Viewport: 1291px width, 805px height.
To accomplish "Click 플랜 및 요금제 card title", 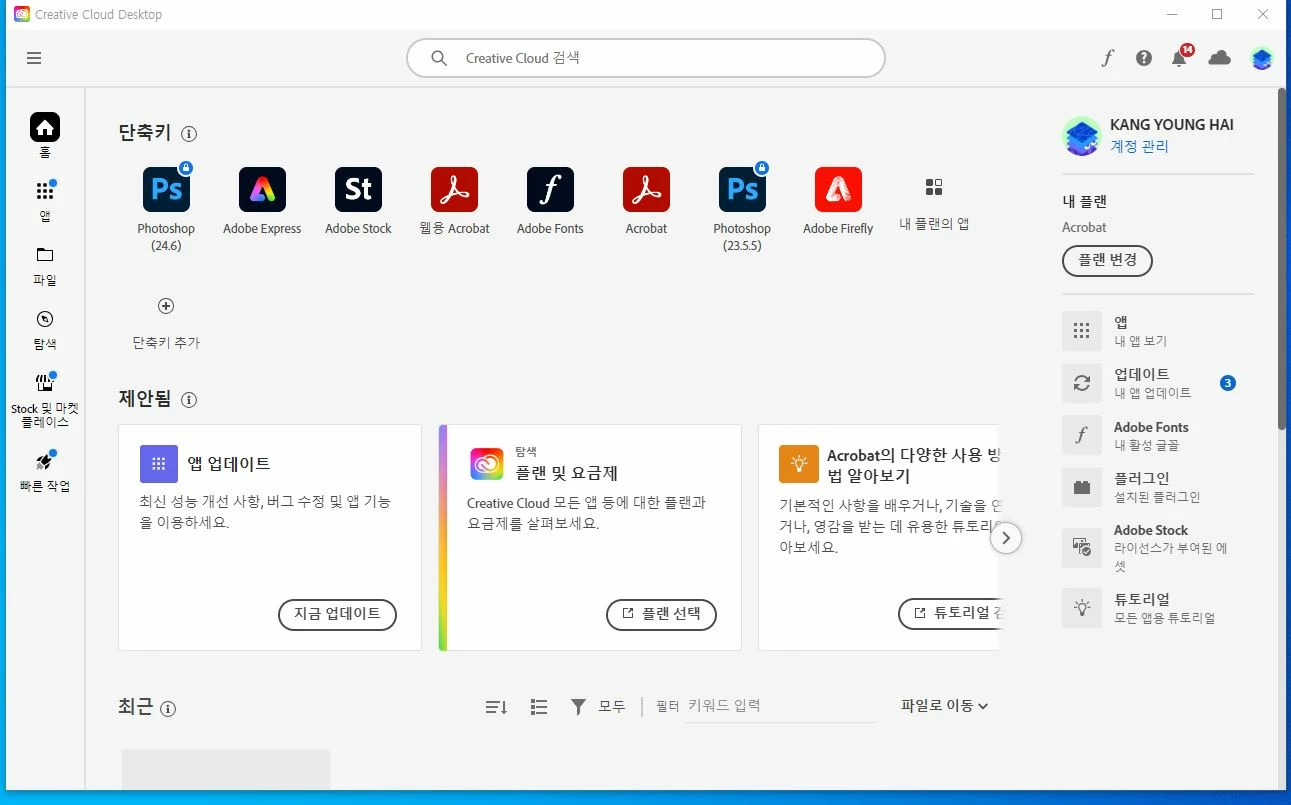I will tap(567, 473).
